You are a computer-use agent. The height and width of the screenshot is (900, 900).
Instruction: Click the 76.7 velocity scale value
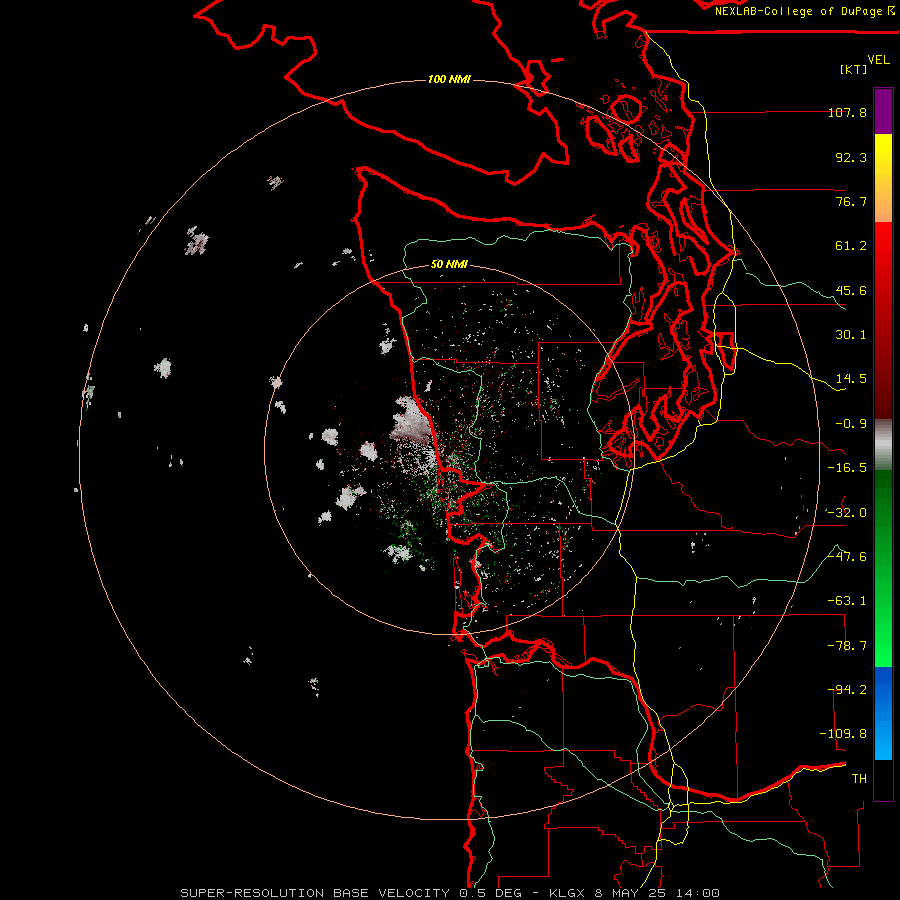tap(851, 201)
